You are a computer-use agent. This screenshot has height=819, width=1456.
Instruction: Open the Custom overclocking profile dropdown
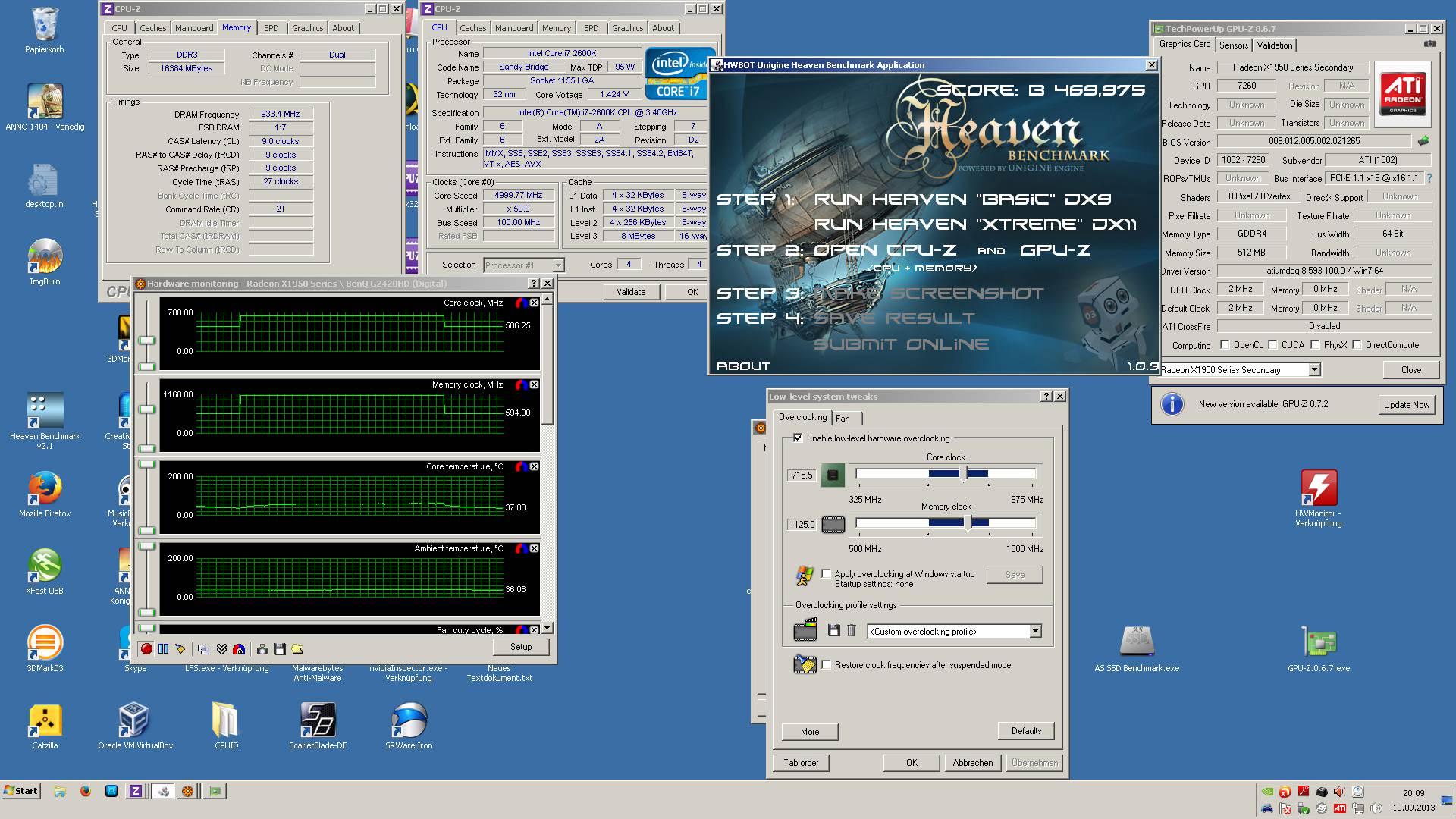click(x=1035, y=632)
